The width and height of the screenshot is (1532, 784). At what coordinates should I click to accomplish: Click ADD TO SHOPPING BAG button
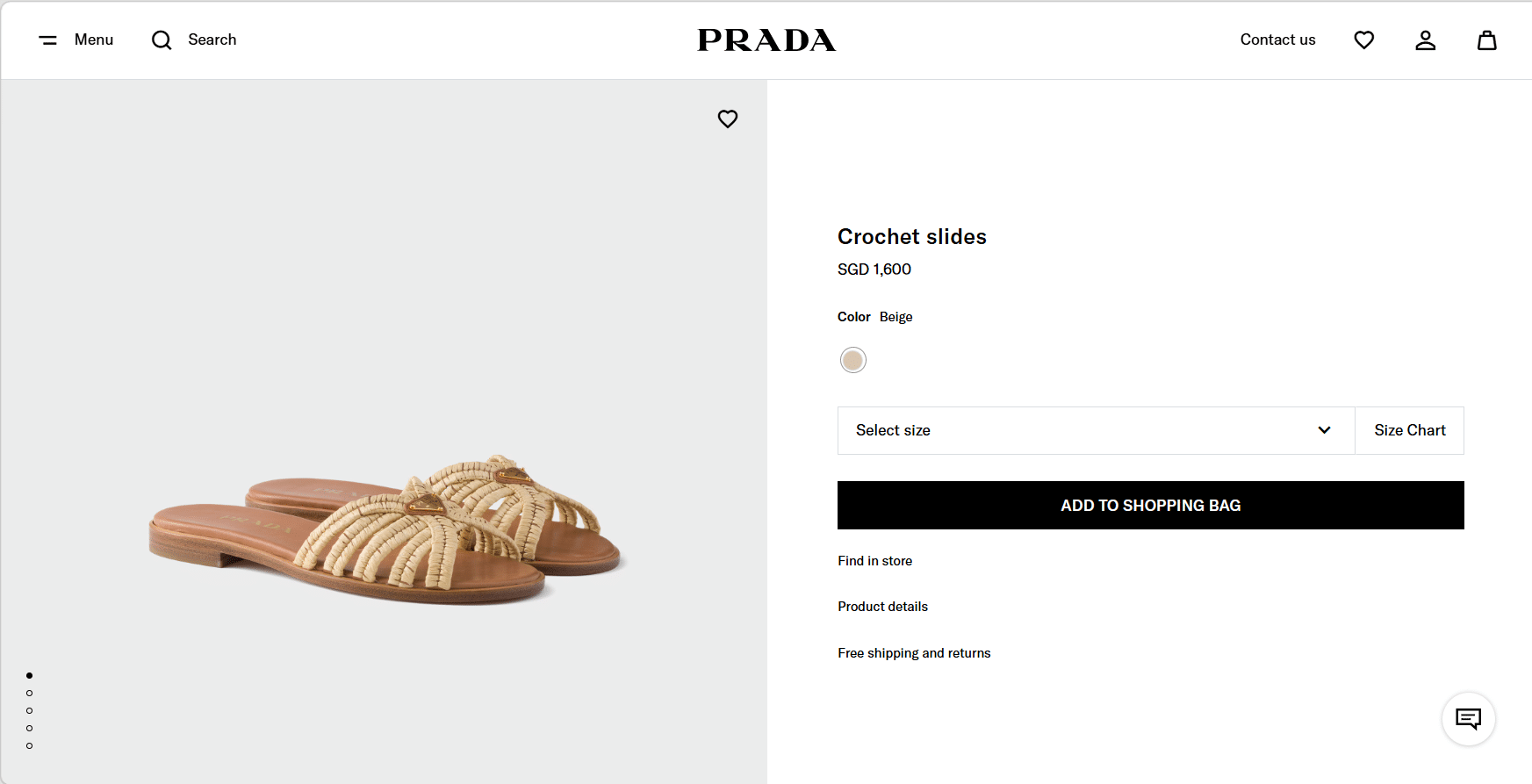tap(1150, 506)
